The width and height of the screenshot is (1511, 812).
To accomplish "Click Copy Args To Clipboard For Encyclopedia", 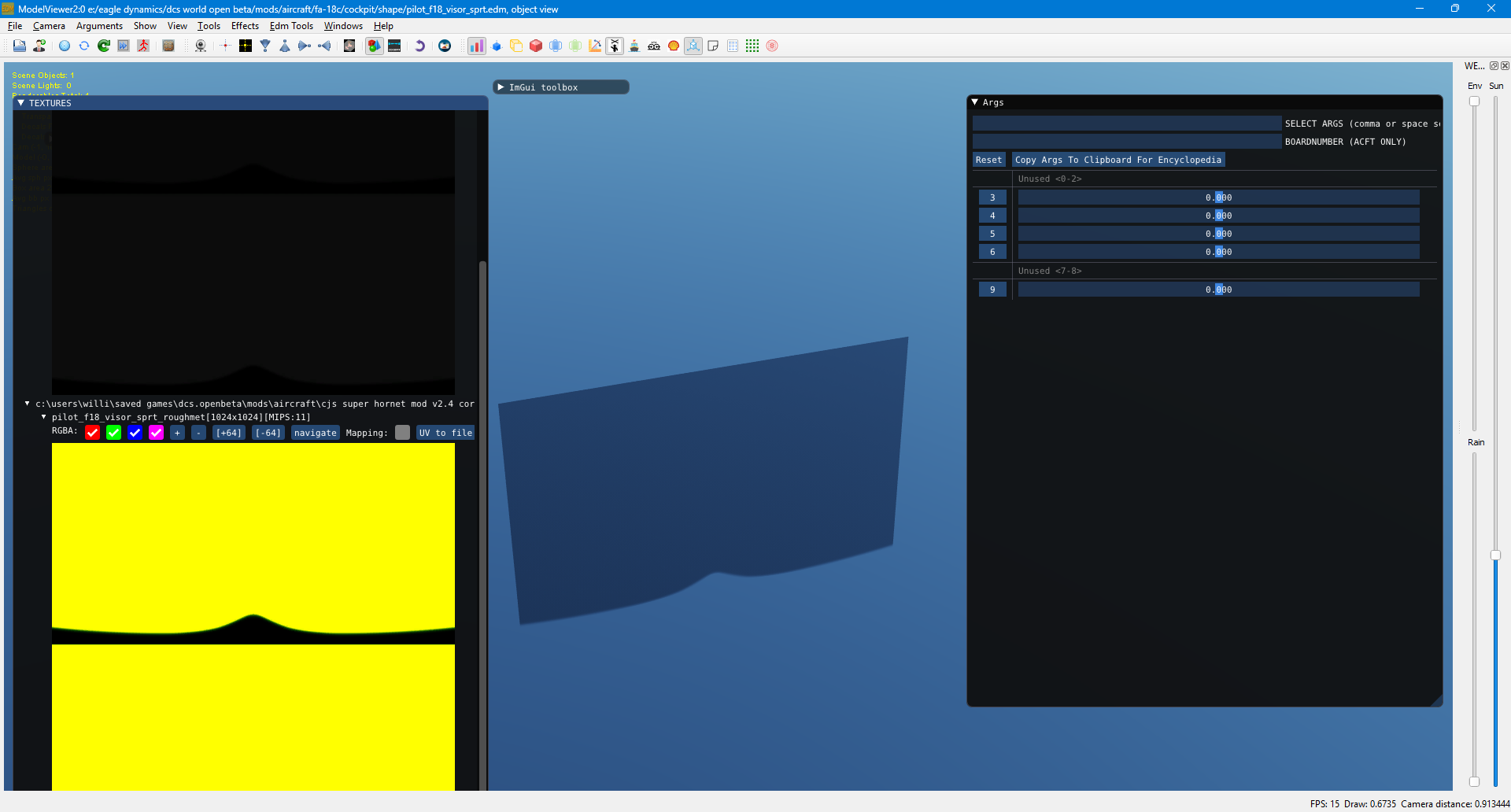I will click(1118, 160).
